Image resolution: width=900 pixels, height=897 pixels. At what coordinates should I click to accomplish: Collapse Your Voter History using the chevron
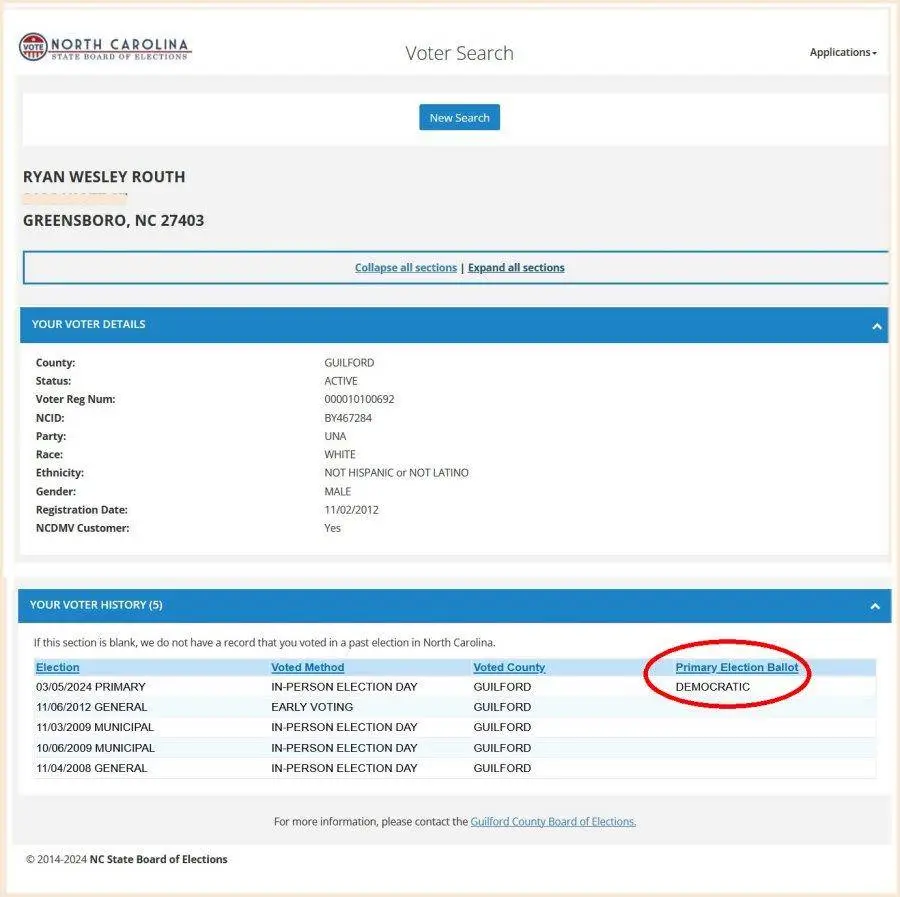[874, 606]
